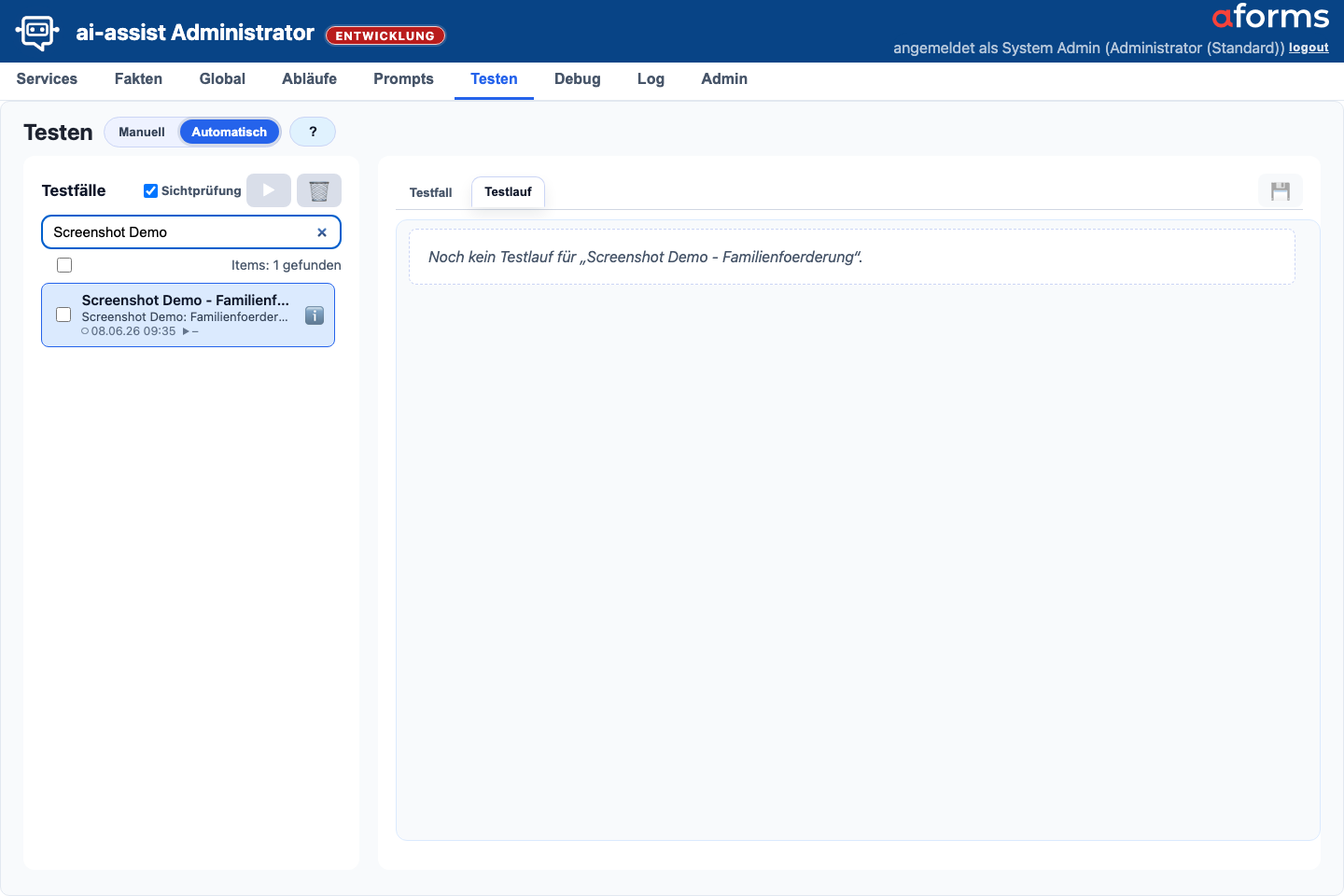Click the logout link
Viewport: 1344px width, 896px height.
click(1309, 48)
